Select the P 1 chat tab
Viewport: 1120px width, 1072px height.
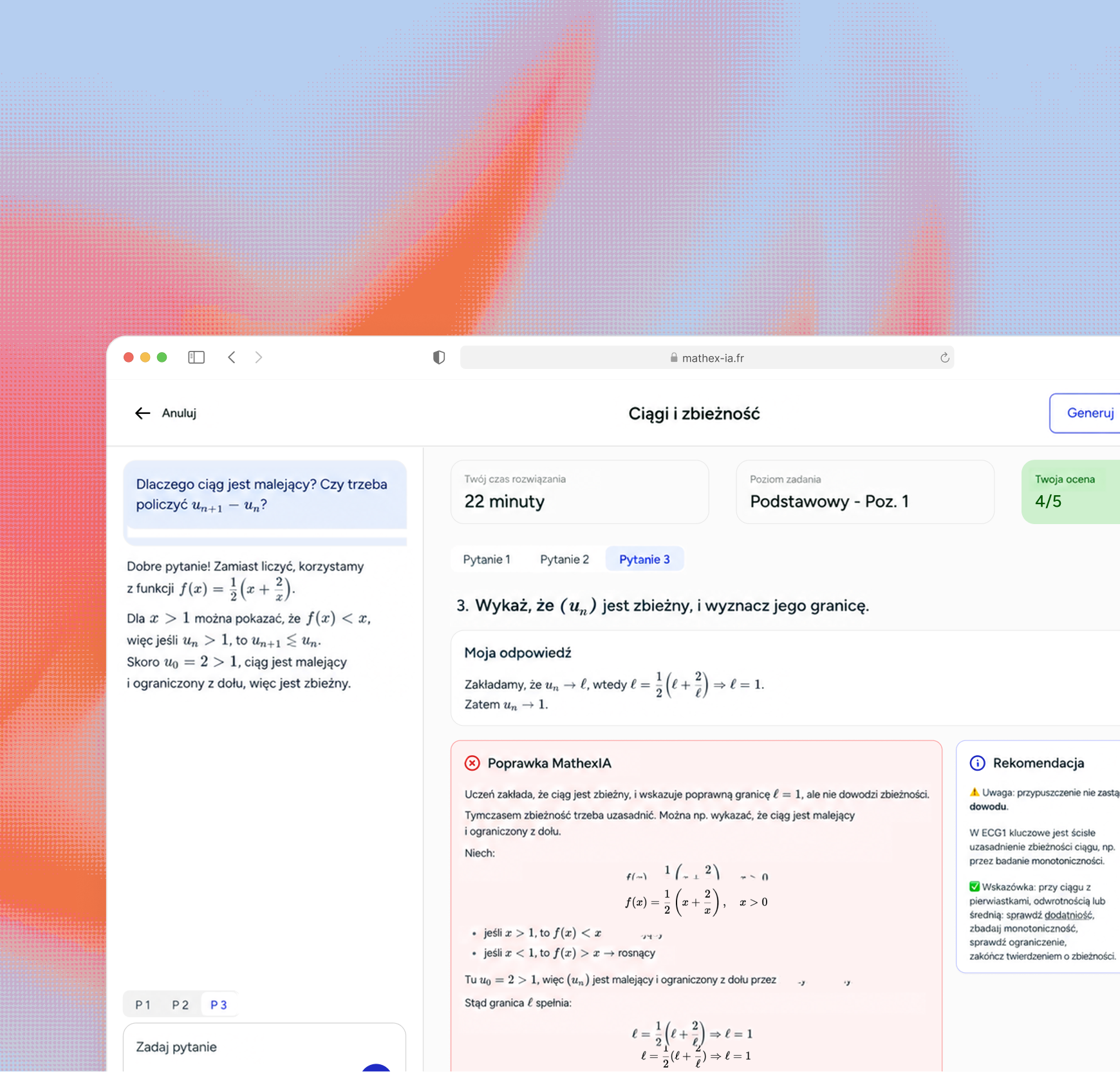143,1005
